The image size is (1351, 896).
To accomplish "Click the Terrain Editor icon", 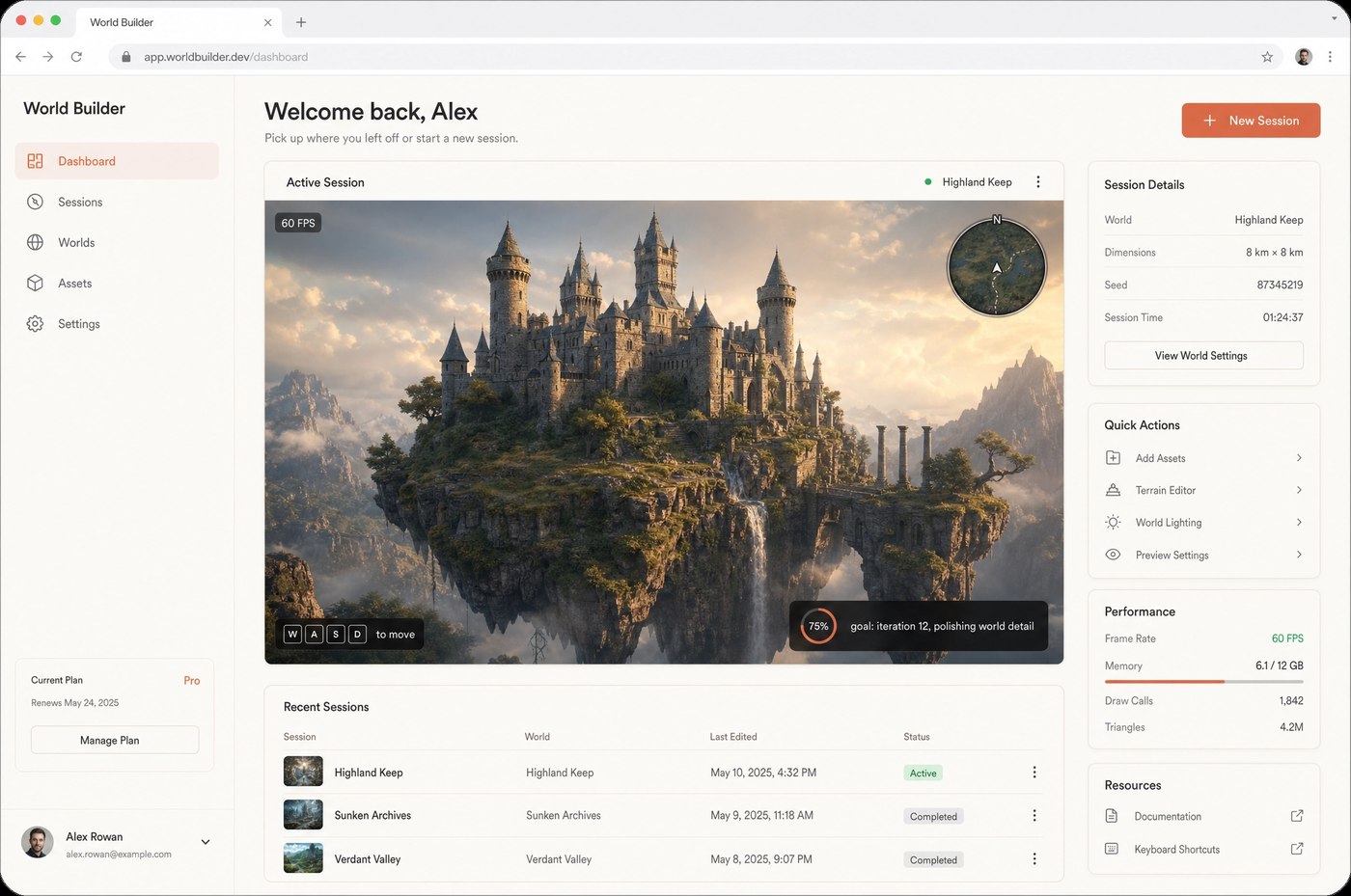I will (x=1113, y=490).
